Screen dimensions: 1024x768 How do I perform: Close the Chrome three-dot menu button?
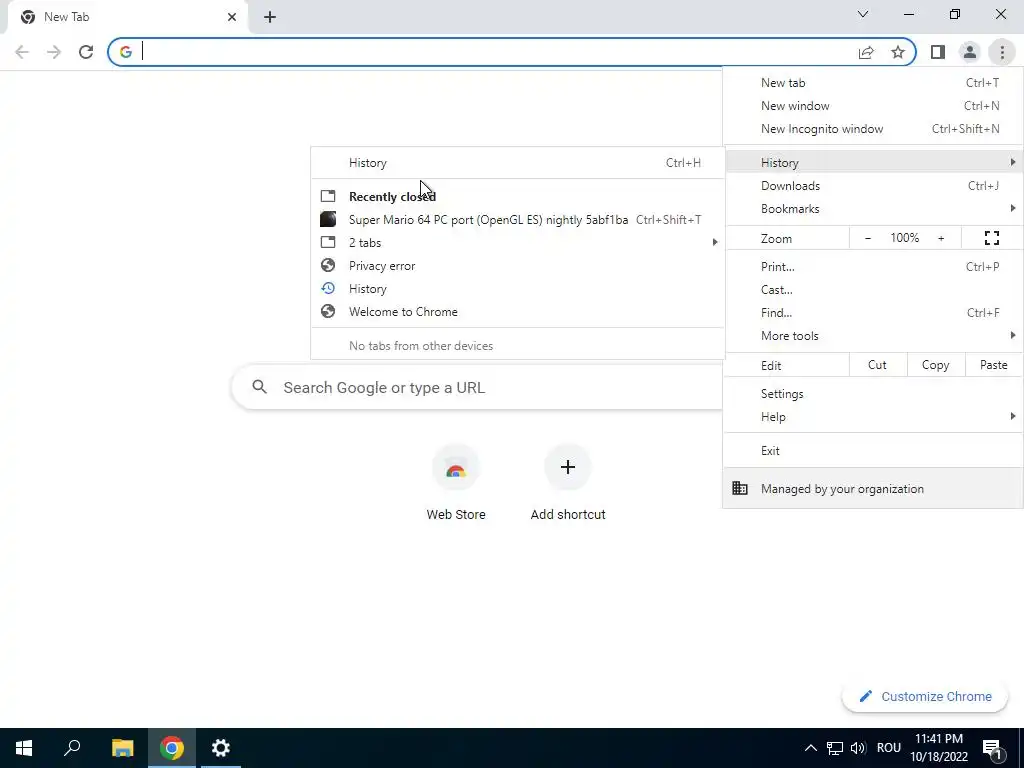click(x=1002, y=52)
